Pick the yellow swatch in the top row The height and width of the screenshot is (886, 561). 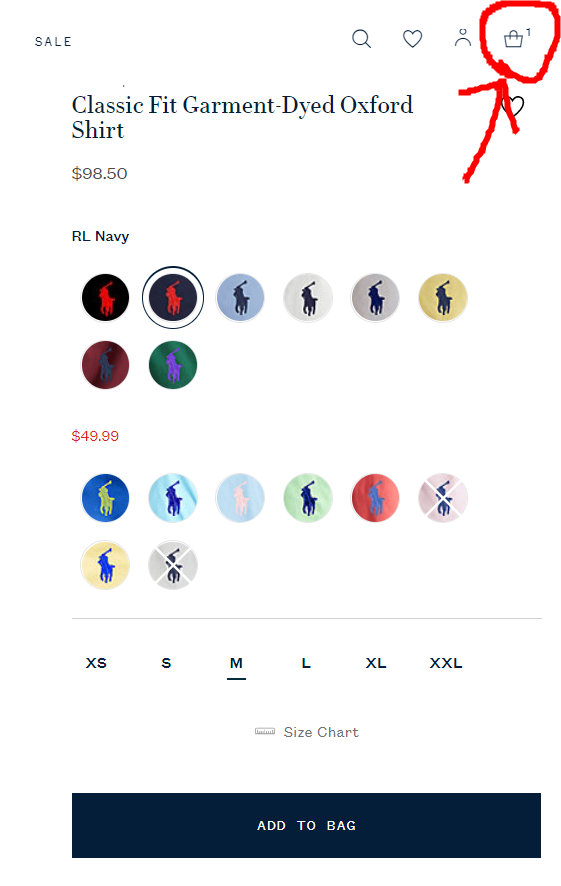(x=443, y=297)
